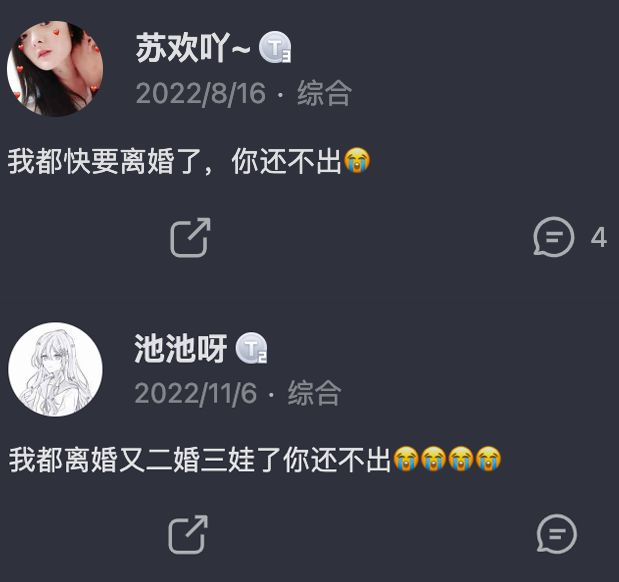Tap the username 苏欢吖~
619x582 pixels.
coord(193,48)
